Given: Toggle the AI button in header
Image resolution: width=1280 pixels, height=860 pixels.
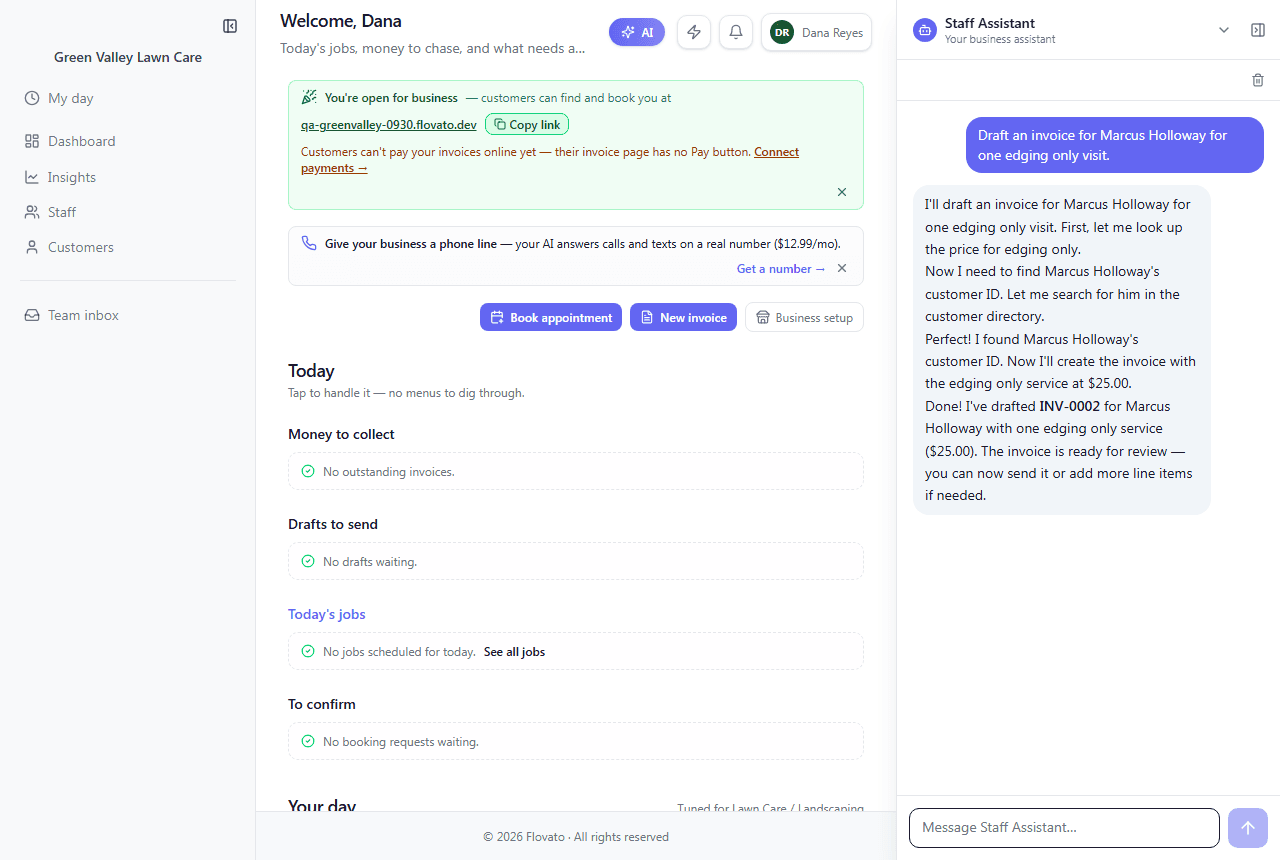Looking at the screenshot, I should pyautogui.click(x=637, y=32).
